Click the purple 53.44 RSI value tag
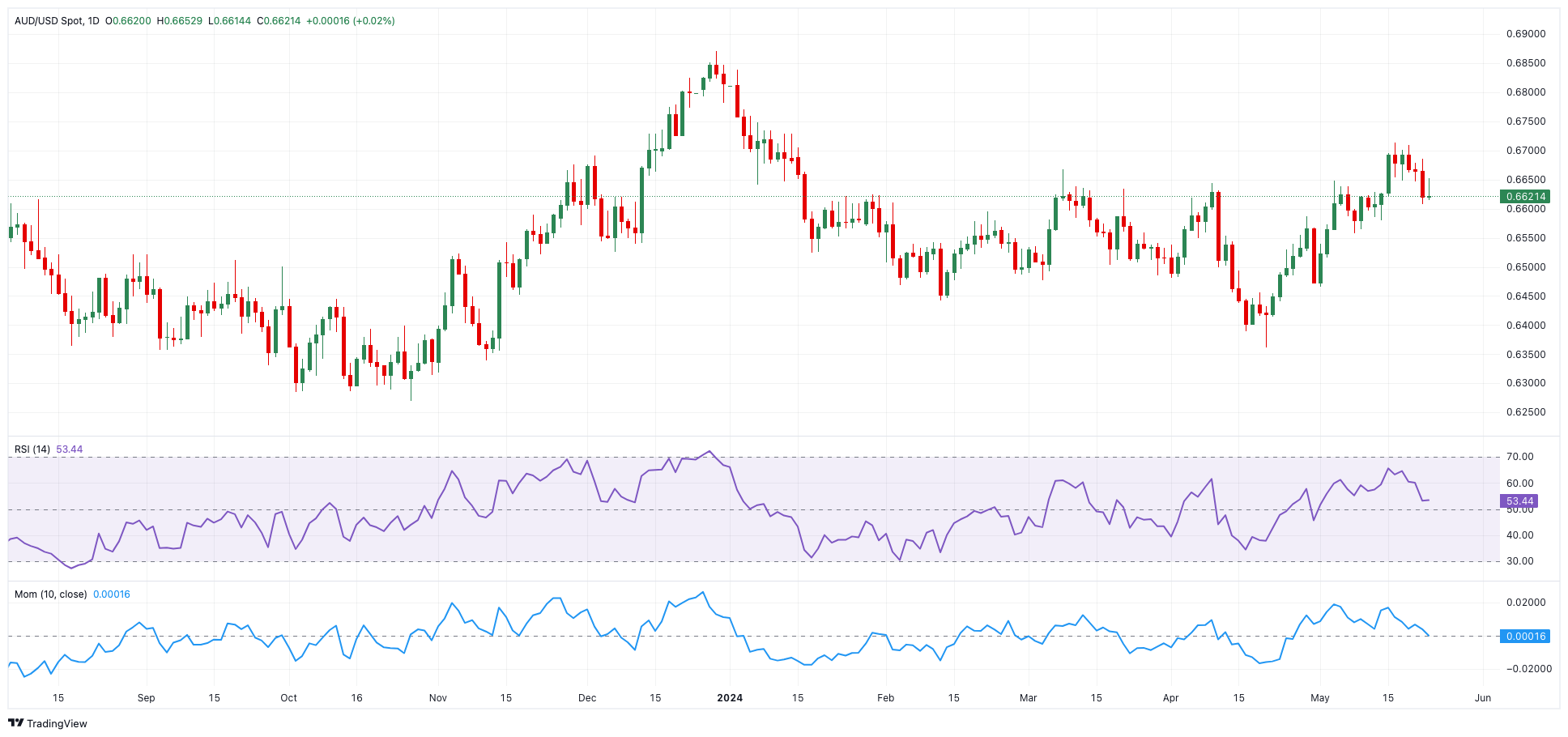 click(x=1520, y=501)
